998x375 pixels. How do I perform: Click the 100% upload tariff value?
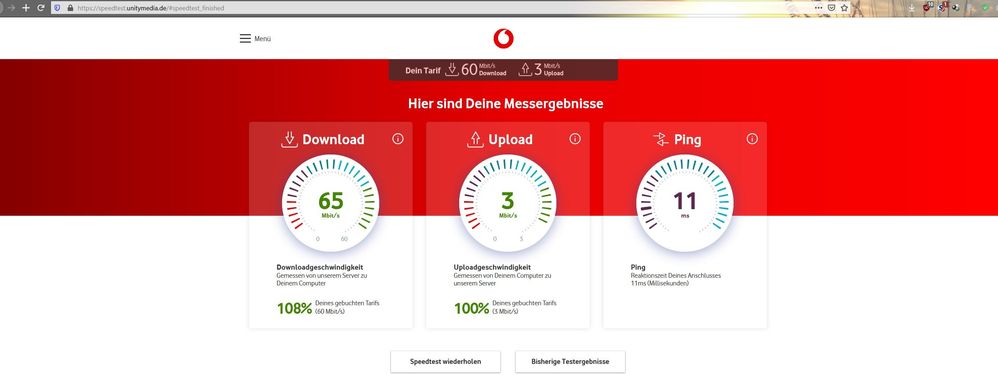[x=472, y=309]
